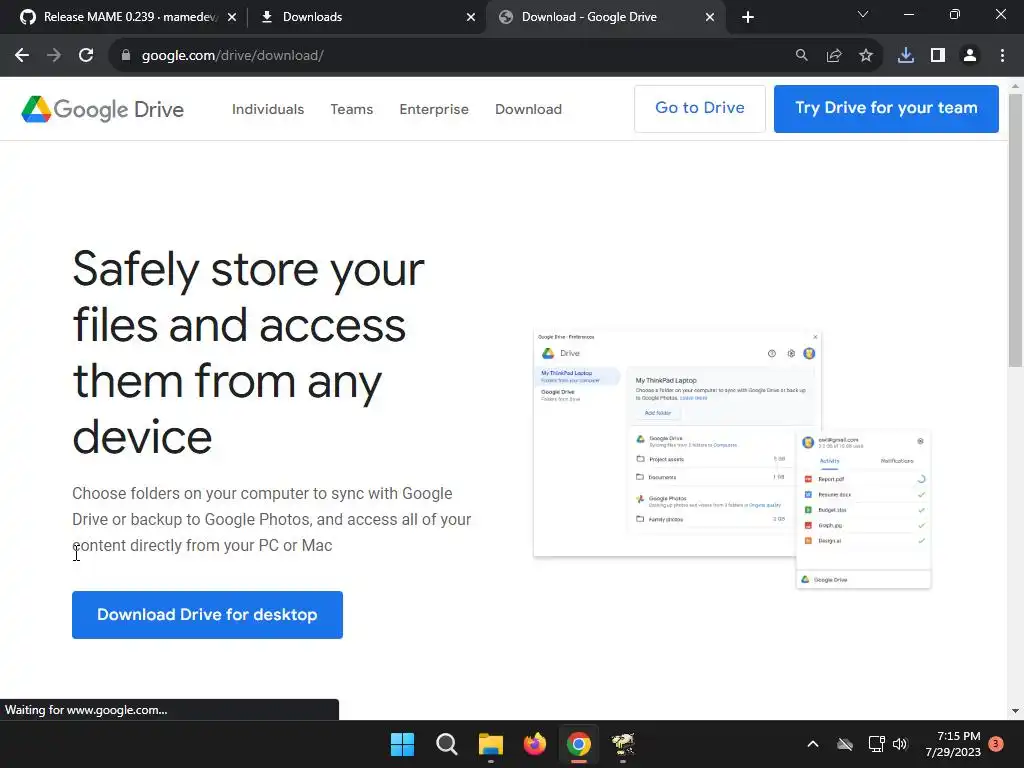Open the Chrome downloads icon
Screen dimensions: 1024x768
coord(906,56)
